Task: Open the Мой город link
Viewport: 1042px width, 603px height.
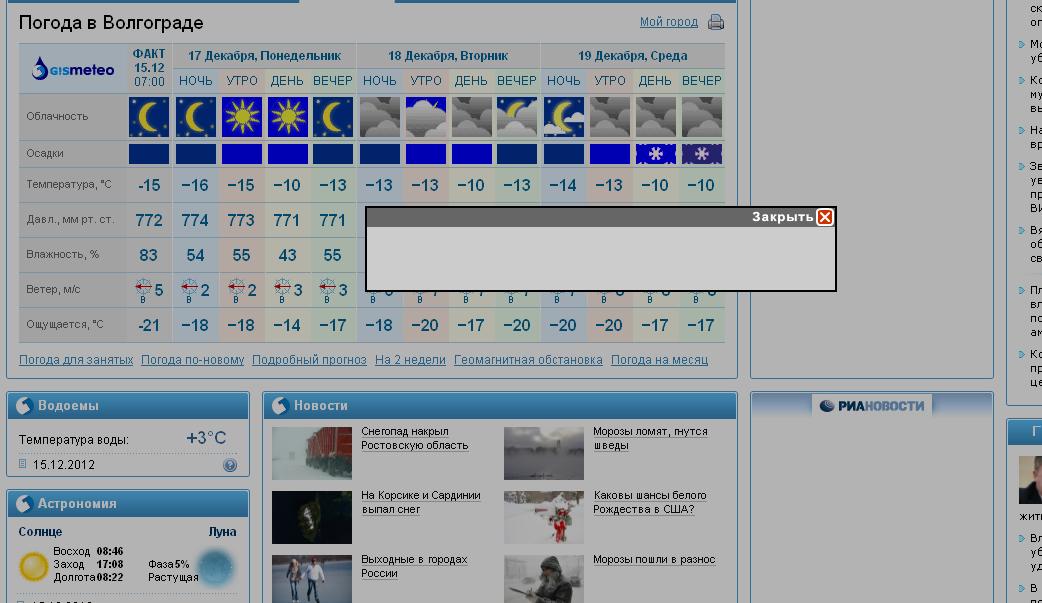Action: [668, 22]
